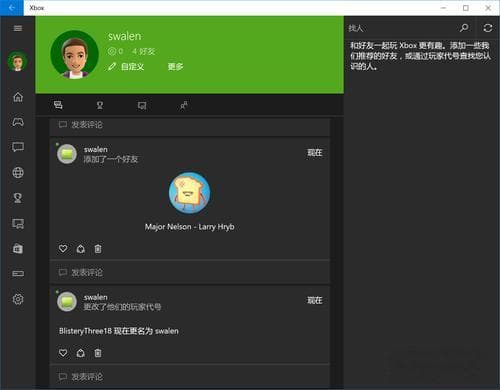Image resolution: width=500 pixels, height=390 pixels.
Task: Click 发表评论 below the gamertag post
Action: point(190,377)
